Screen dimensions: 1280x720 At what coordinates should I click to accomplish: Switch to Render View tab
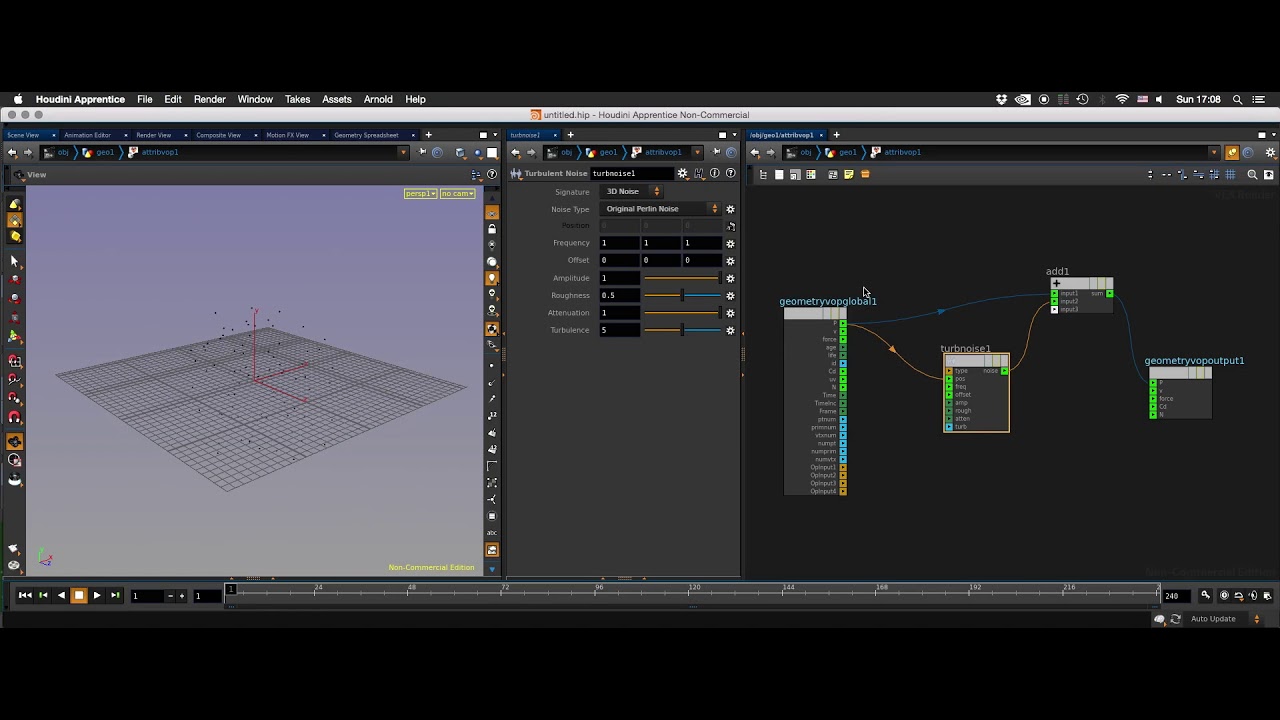click(154, 135)
